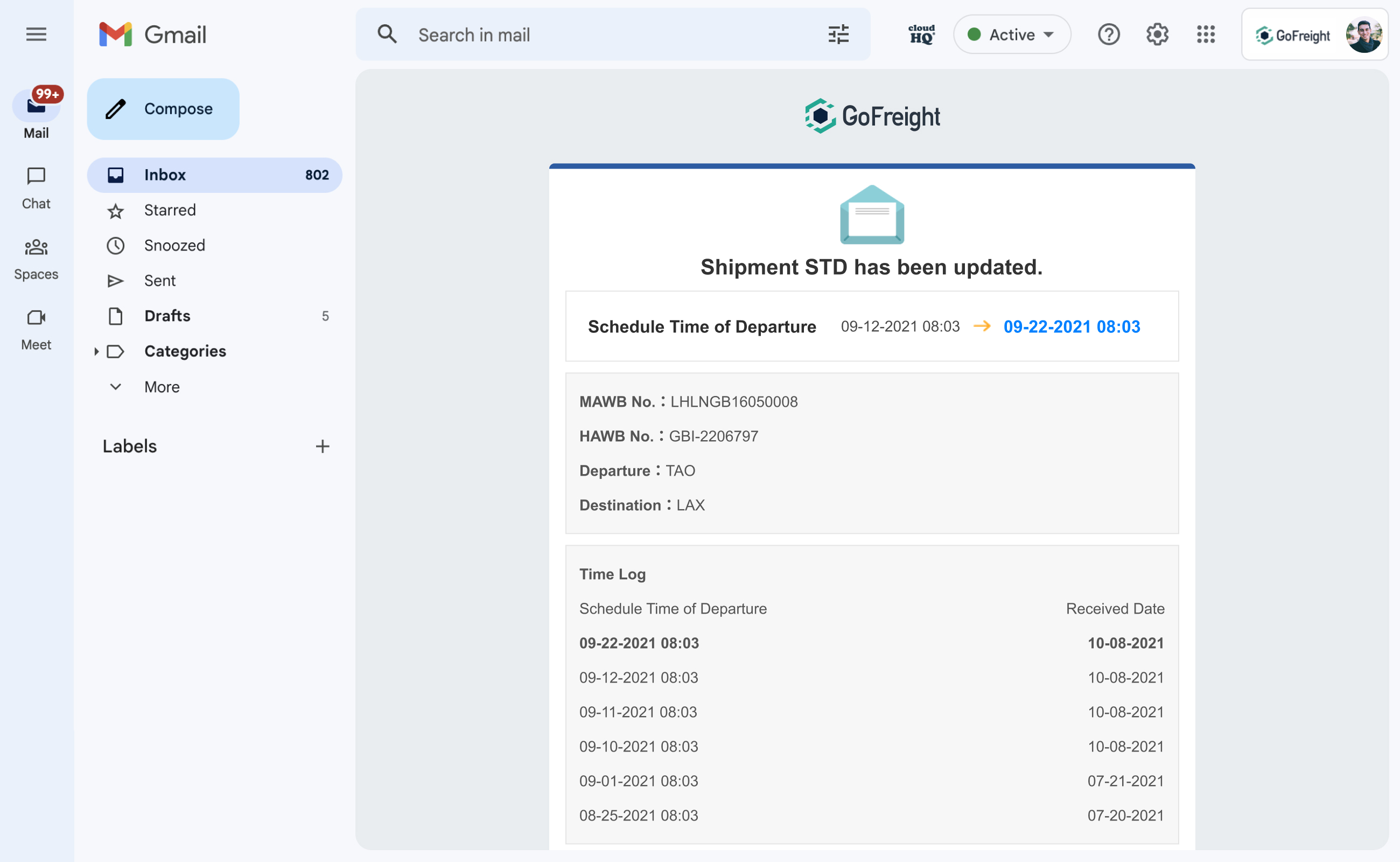Expand More folders list
Viewport: 1400px width, 862px height.
point(162,387)
